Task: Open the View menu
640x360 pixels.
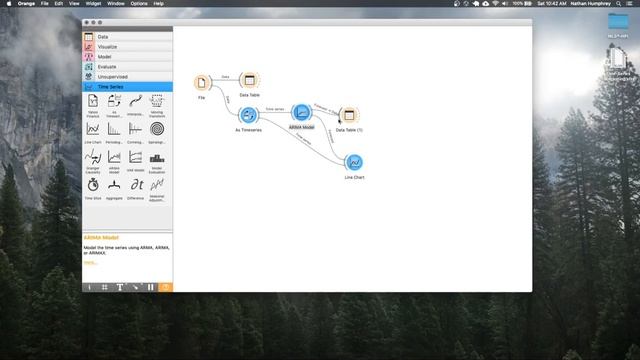Action: click(74, 3)
